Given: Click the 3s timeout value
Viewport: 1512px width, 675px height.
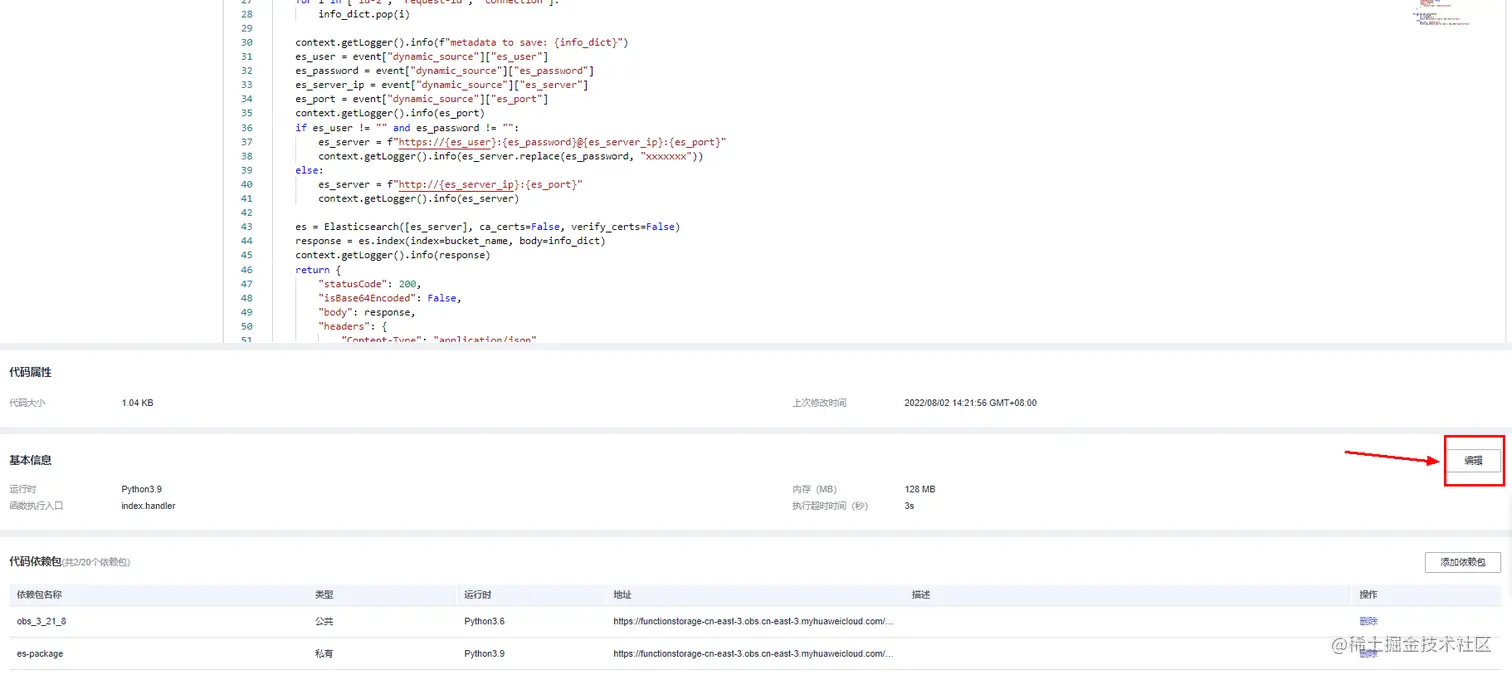Looking at the screenshot, I should (x=909, y=506).
